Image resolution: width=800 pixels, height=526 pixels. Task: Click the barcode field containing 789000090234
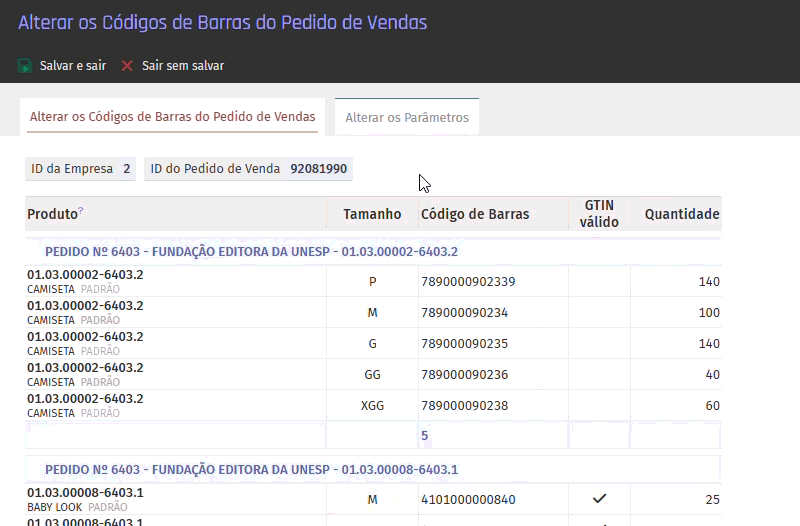[492, 313]
